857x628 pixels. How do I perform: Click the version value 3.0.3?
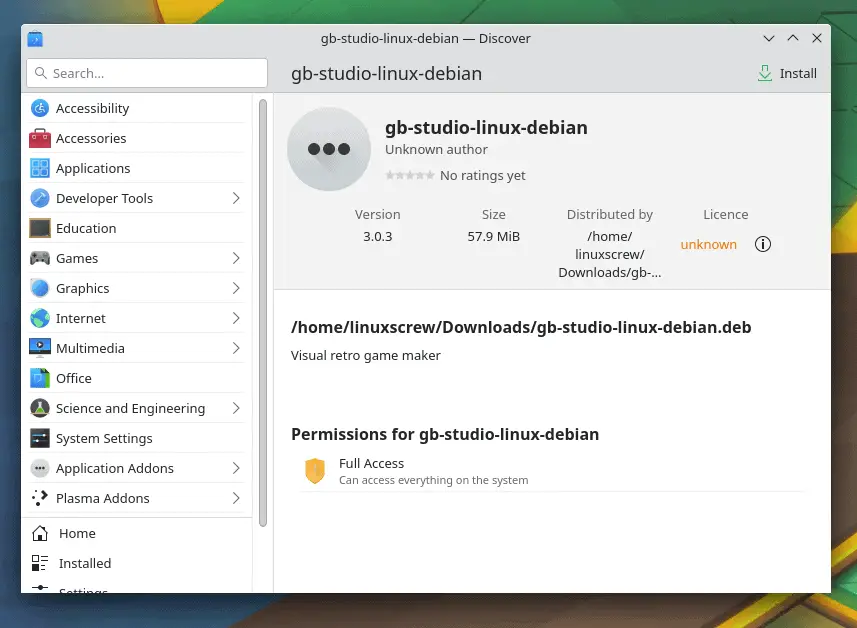point(378,236)
